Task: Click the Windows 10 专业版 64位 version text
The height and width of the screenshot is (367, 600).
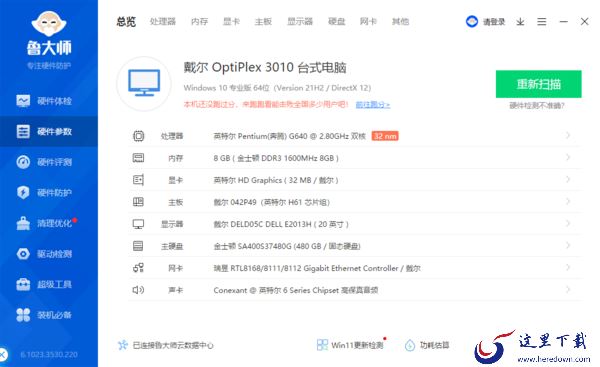Action: [x=277, y=88]
